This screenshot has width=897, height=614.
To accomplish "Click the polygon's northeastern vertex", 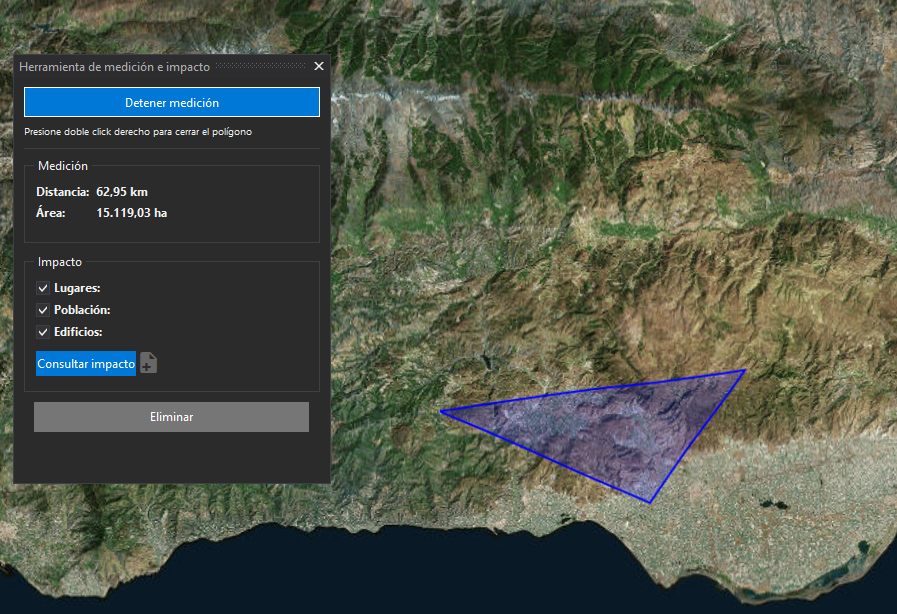I will coord(744,371).
